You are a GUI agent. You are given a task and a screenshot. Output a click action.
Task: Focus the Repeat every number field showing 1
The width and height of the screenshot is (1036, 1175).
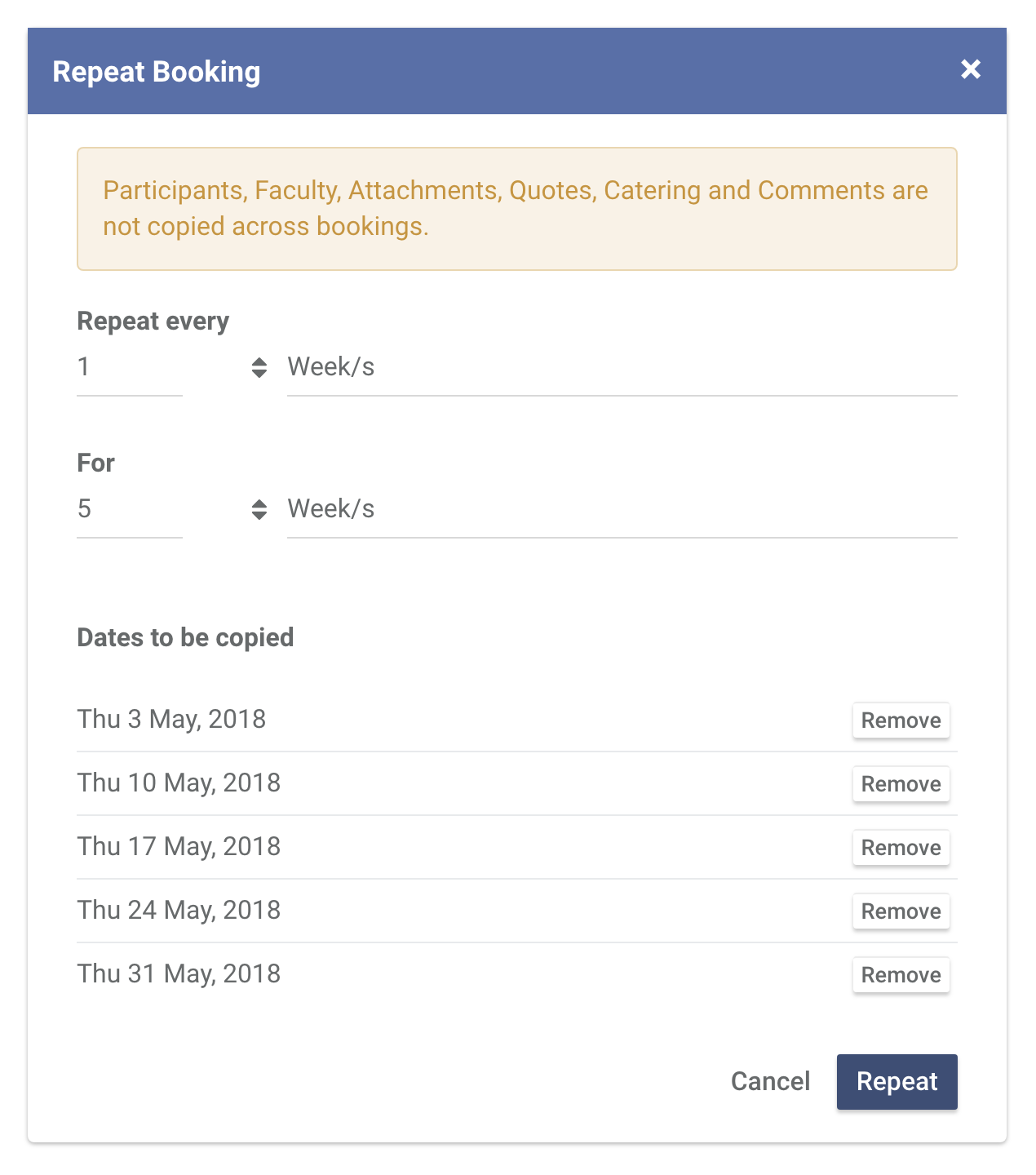(130, 368)
